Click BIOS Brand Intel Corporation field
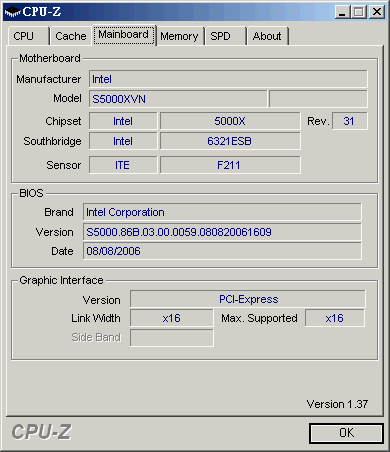This screenshot has width=390, height=452. 222,212
